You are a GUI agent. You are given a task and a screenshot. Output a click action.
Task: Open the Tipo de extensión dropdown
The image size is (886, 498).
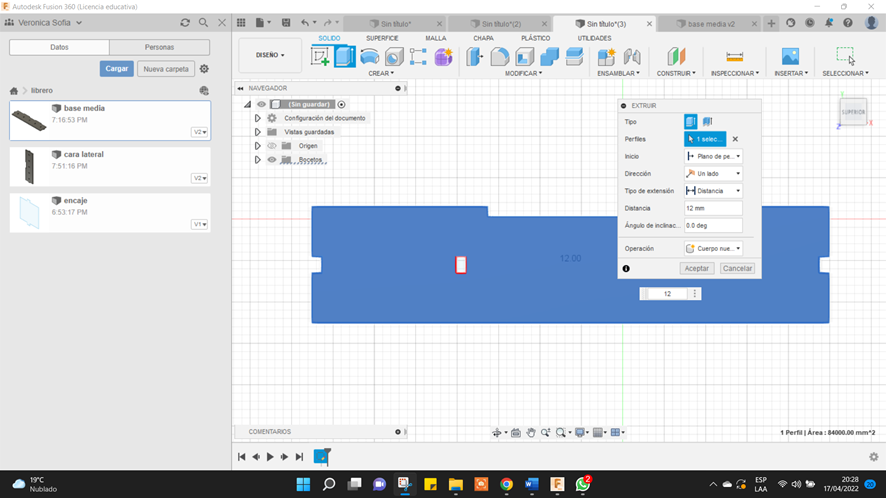tap(713, 191)
